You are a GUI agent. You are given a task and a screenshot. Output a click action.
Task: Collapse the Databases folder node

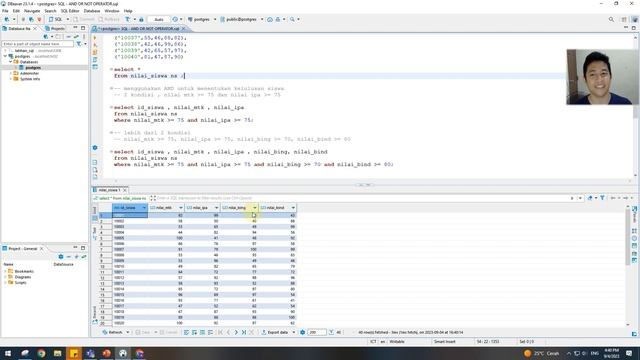point(11,62)
